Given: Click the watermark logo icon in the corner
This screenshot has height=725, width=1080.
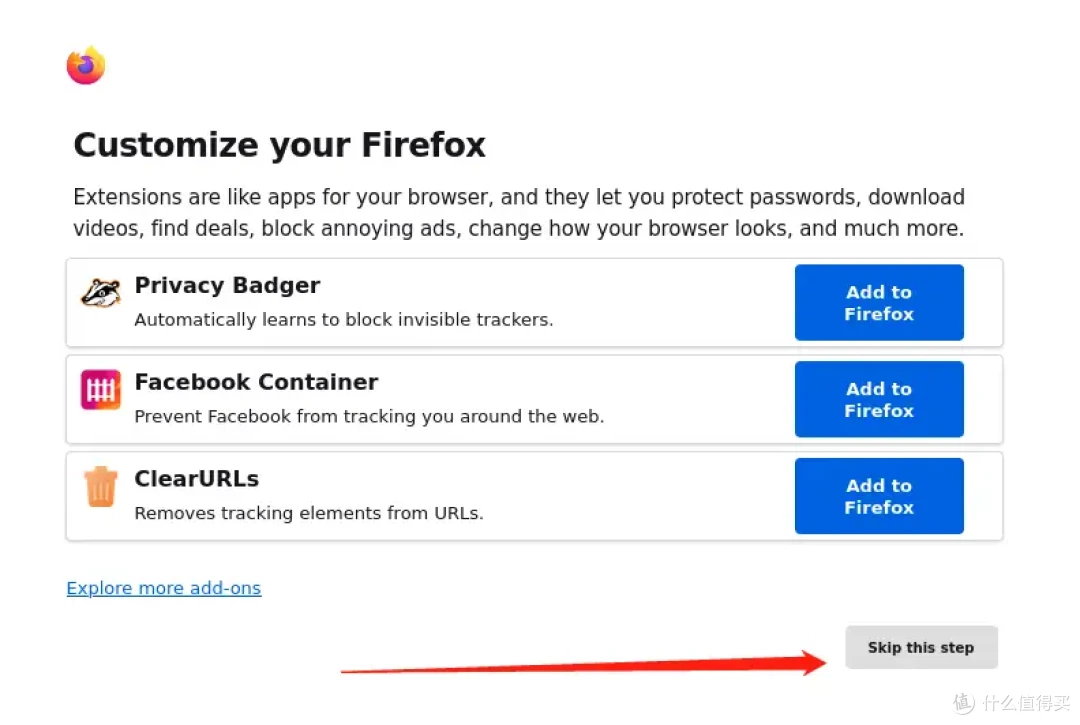Looking at the screenshot, I should coord(964,703).
